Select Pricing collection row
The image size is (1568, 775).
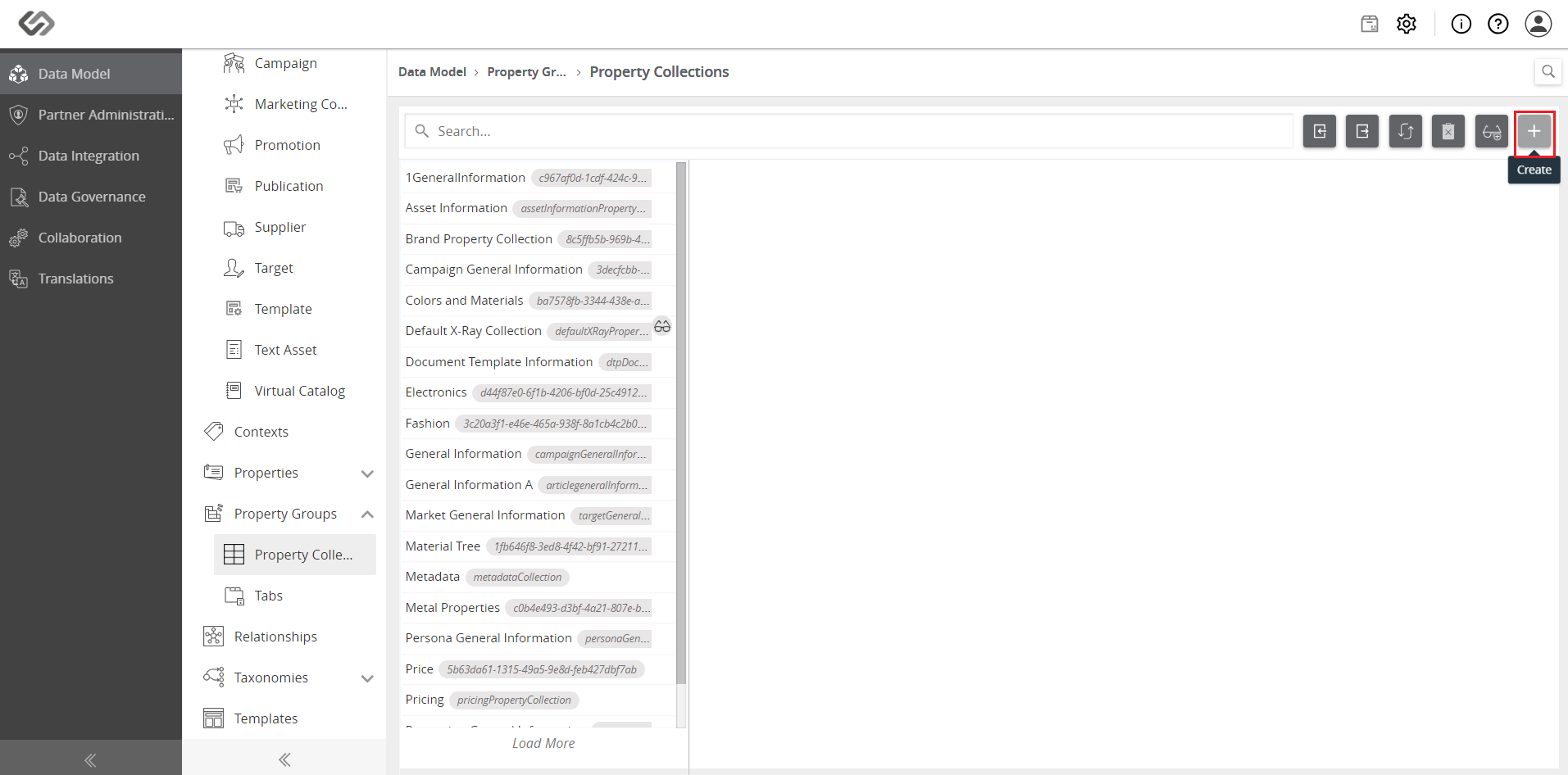(538, 700)
